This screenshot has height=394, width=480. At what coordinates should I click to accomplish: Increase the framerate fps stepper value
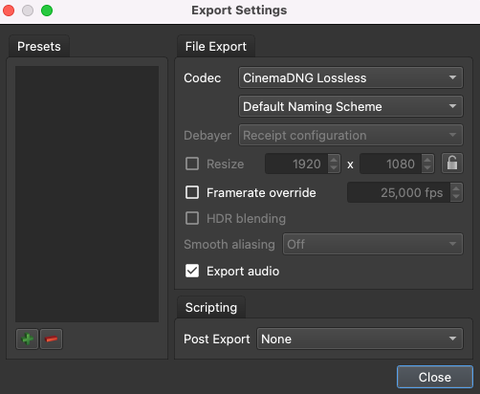pos(456,188)
